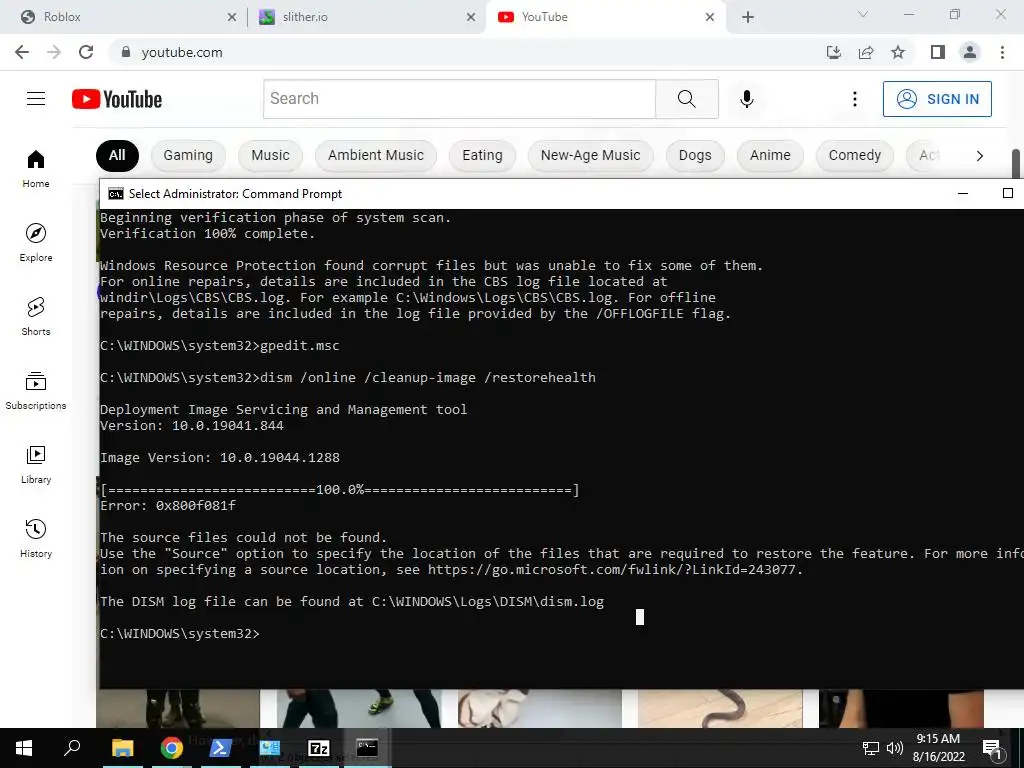Share this page via the share icon
This screenshot has height=768, width=1024.
pyautogui.click(x=866, y=52)
